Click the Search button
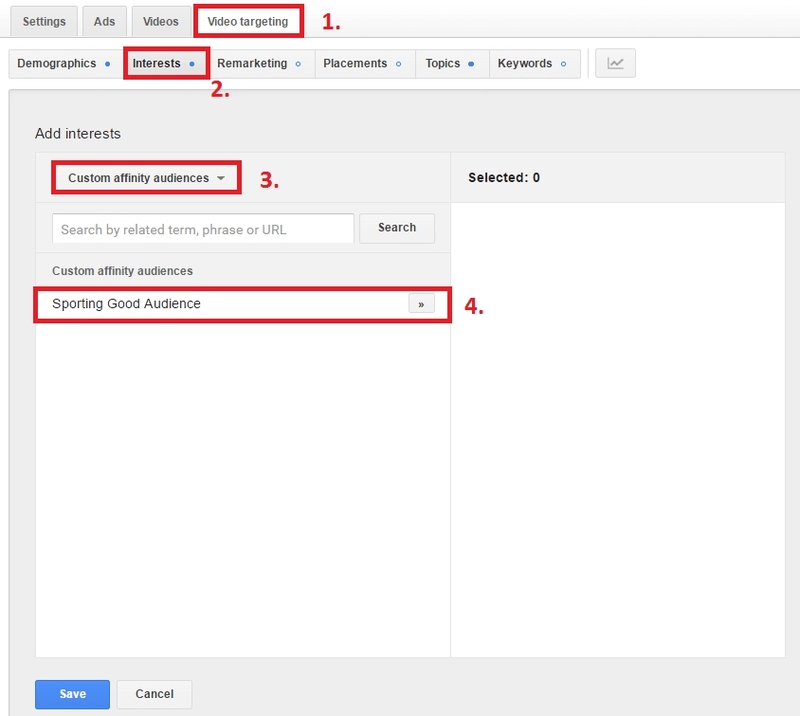Image resolution: width=800 pixels, height=716 pixels. pos(396,228)
